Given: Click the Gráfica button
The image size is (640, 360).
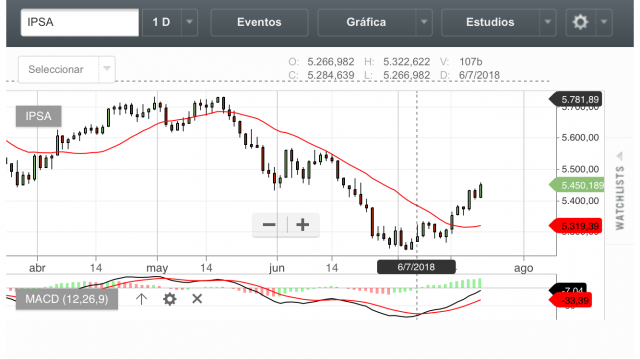Looking at the screenshot, I should tap(367, 22).
